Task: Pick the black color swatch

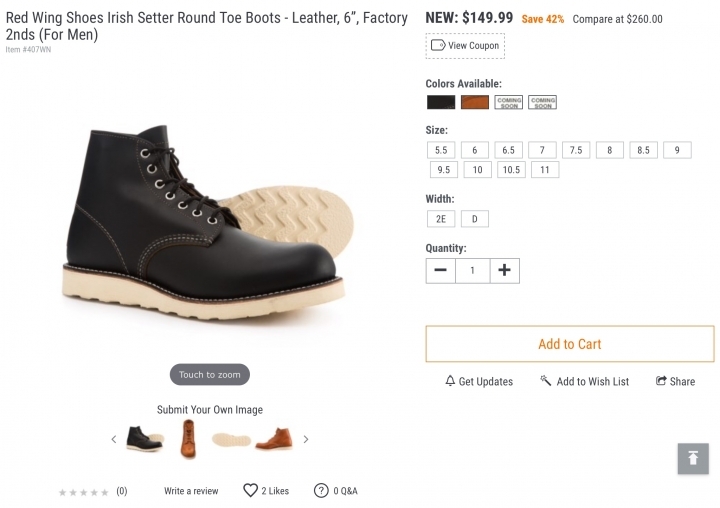Action: tap(441, 102)
